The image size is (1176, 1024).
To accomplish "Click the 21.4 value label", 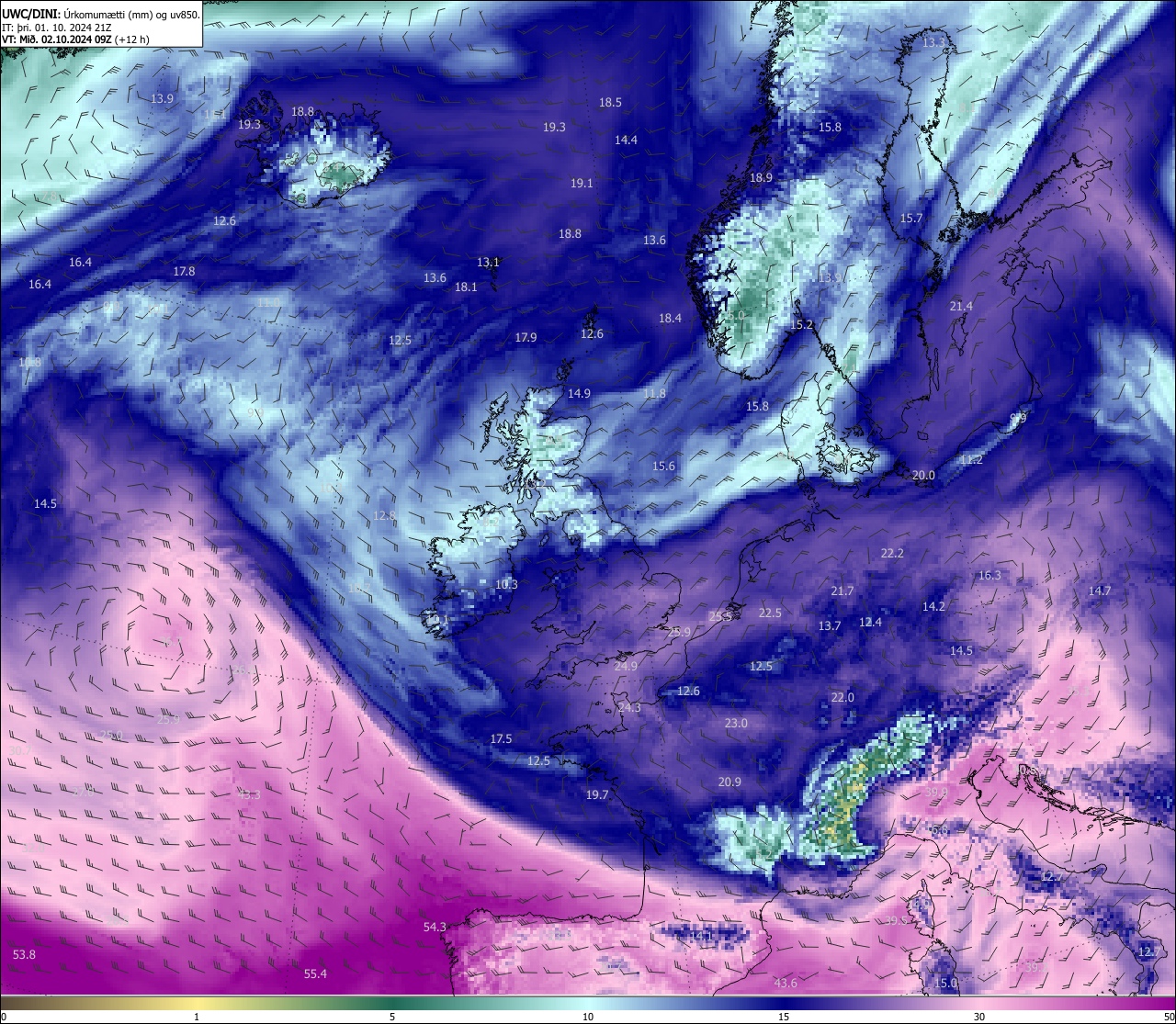I will (x=961, y=306).
